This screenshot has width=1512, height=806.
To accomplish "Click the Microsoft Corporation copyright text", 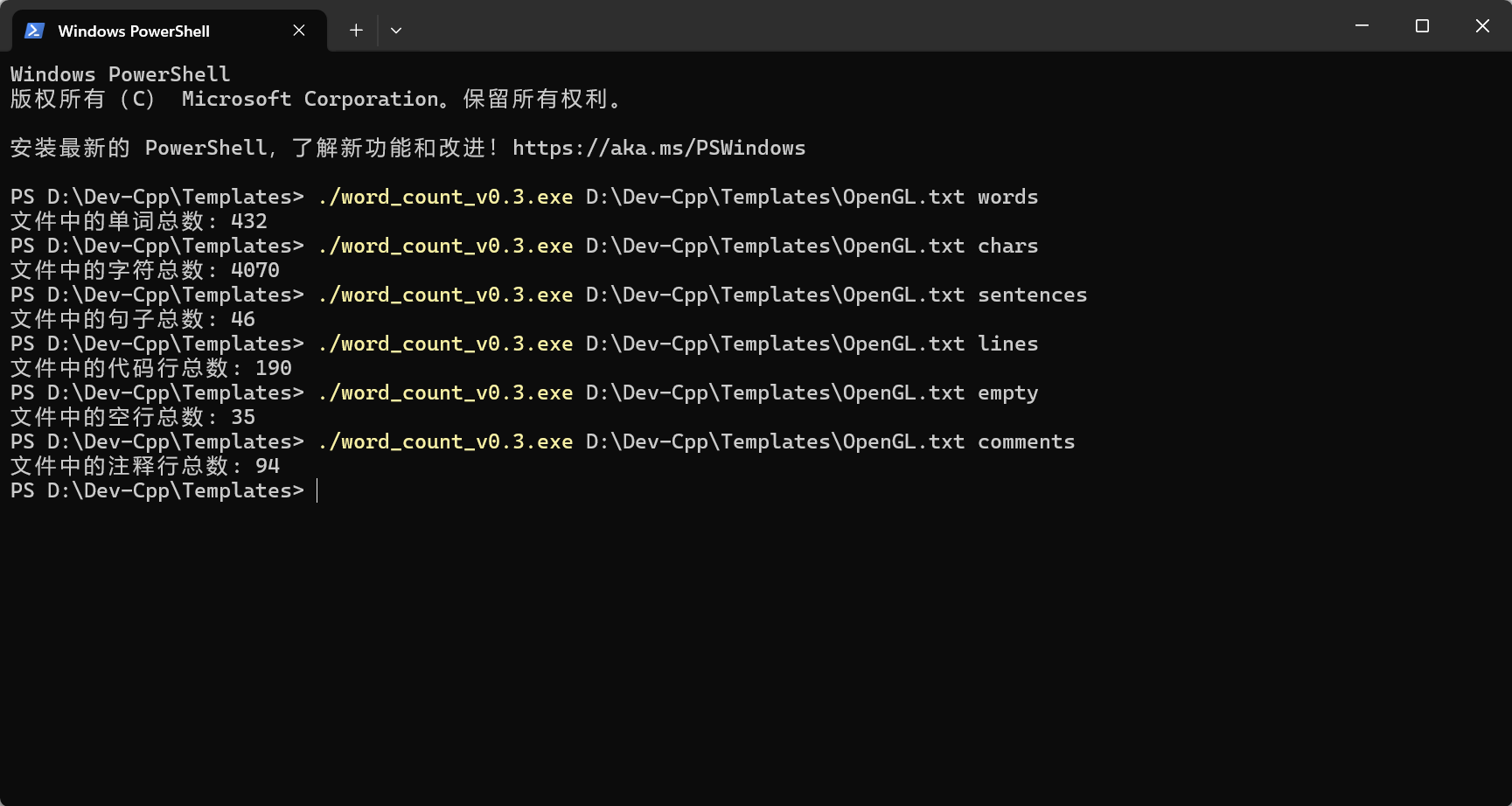I will (x=310, y=100).
